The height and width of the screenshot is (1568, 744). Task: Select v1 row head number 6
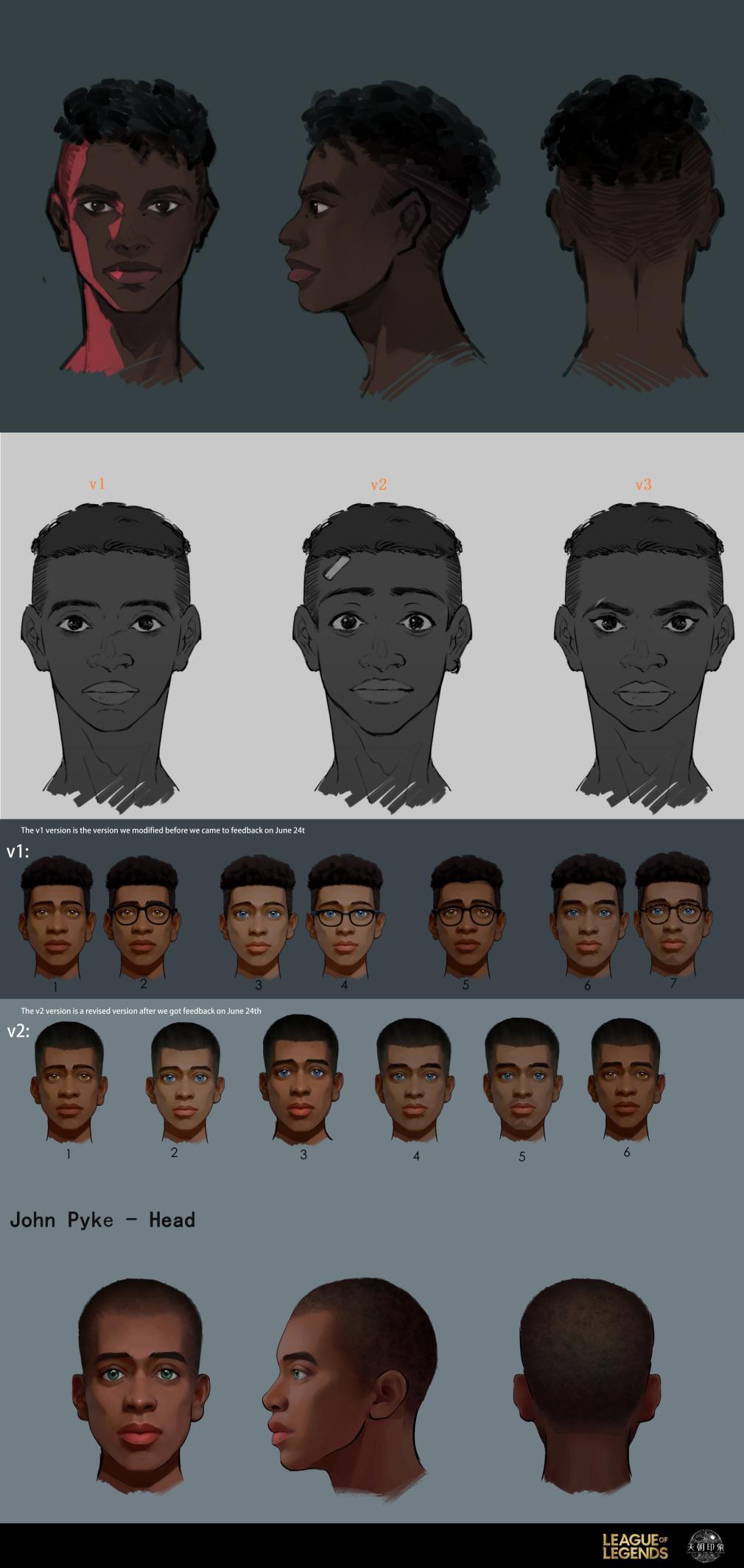[589, 915]
